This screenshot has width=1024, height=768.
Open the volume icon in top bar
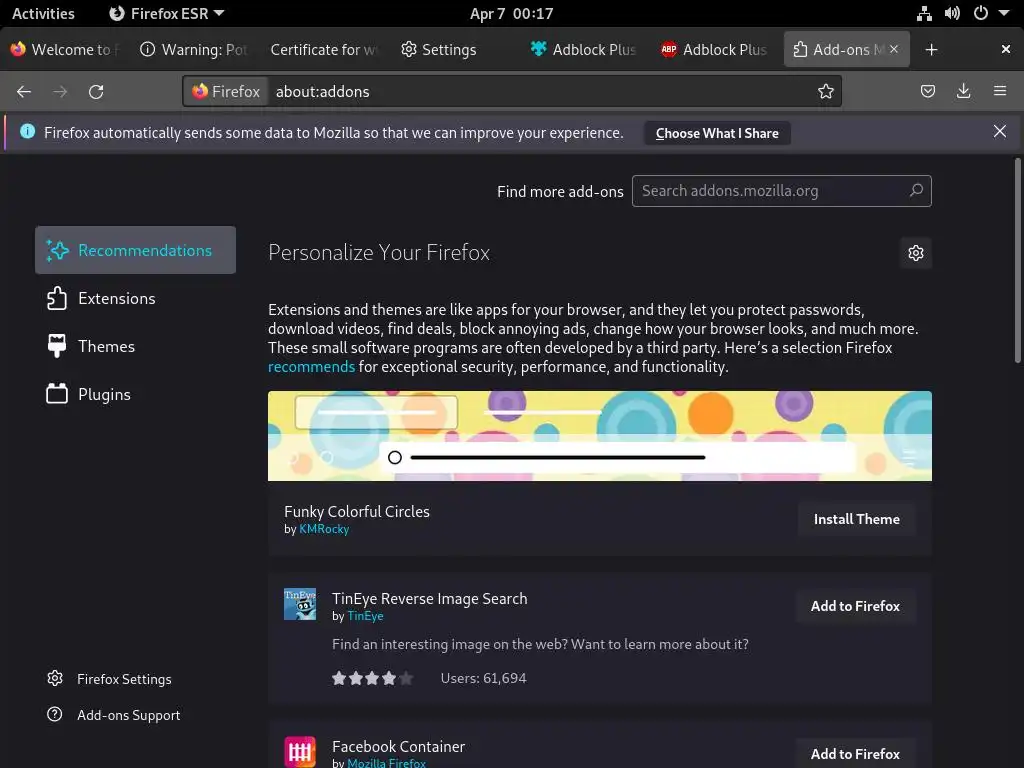coord(952,13)
